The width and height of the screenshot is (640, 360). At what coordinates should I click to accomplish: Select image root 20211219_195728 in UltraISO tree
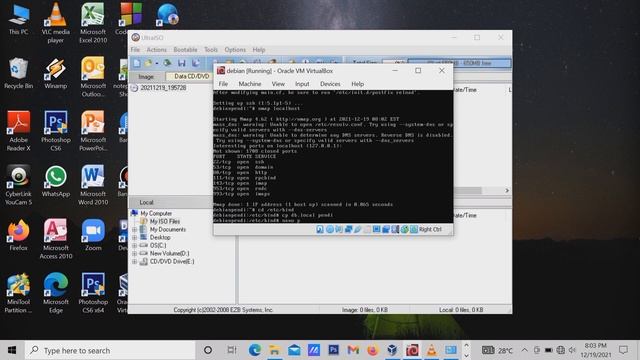pos(163,88)
